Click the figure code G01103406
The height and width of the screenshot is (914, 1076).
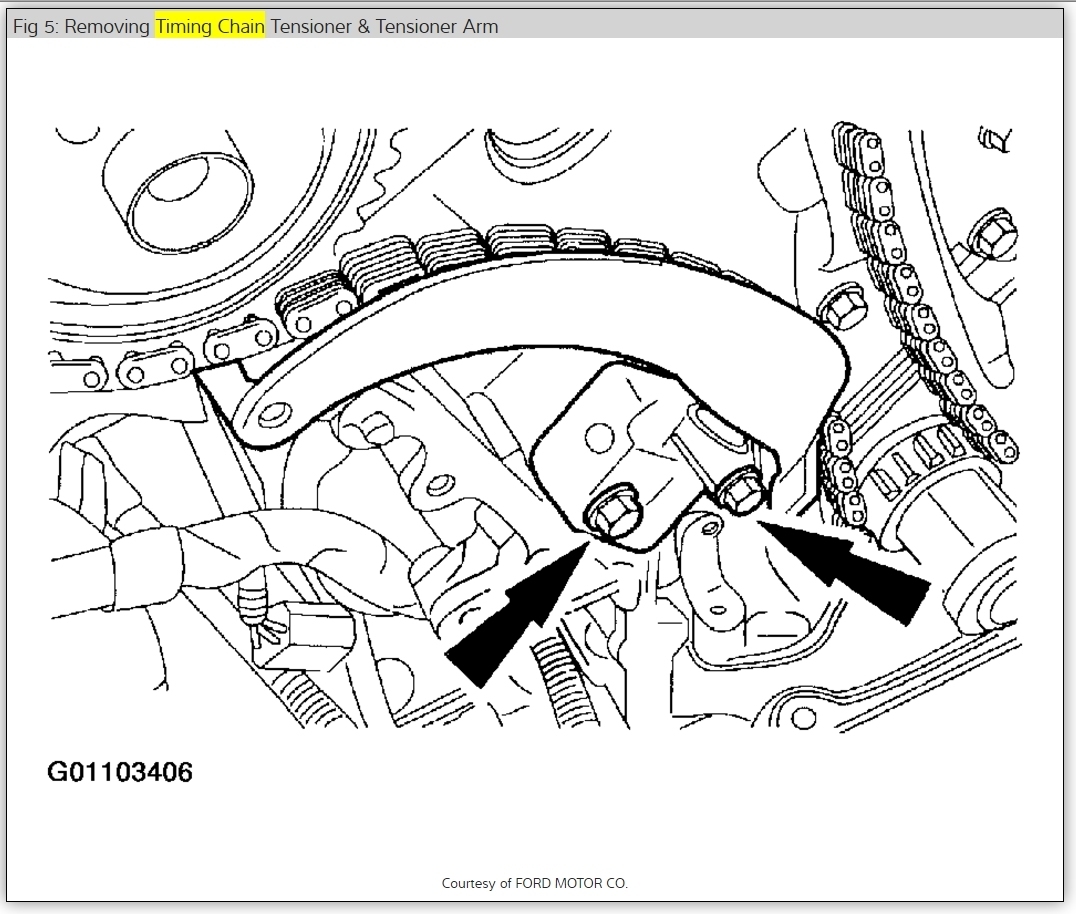pyautogui.click(x=120, y=772)
